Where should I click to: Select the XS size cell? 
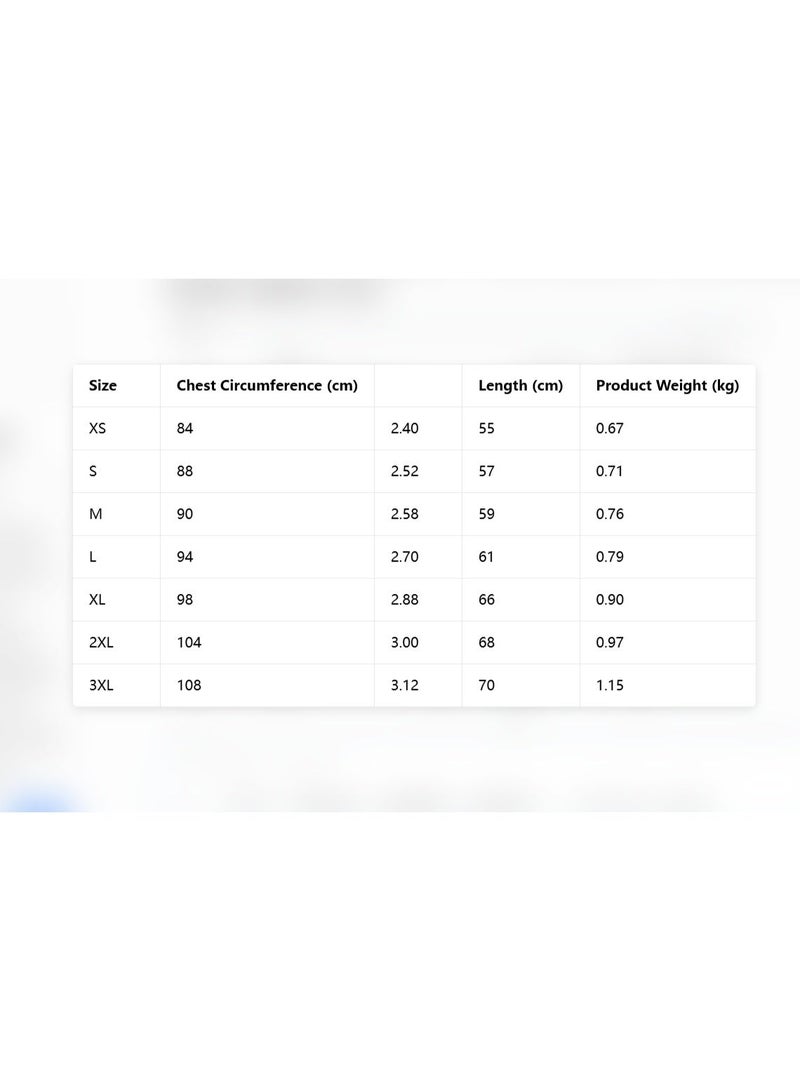[97, 429]
